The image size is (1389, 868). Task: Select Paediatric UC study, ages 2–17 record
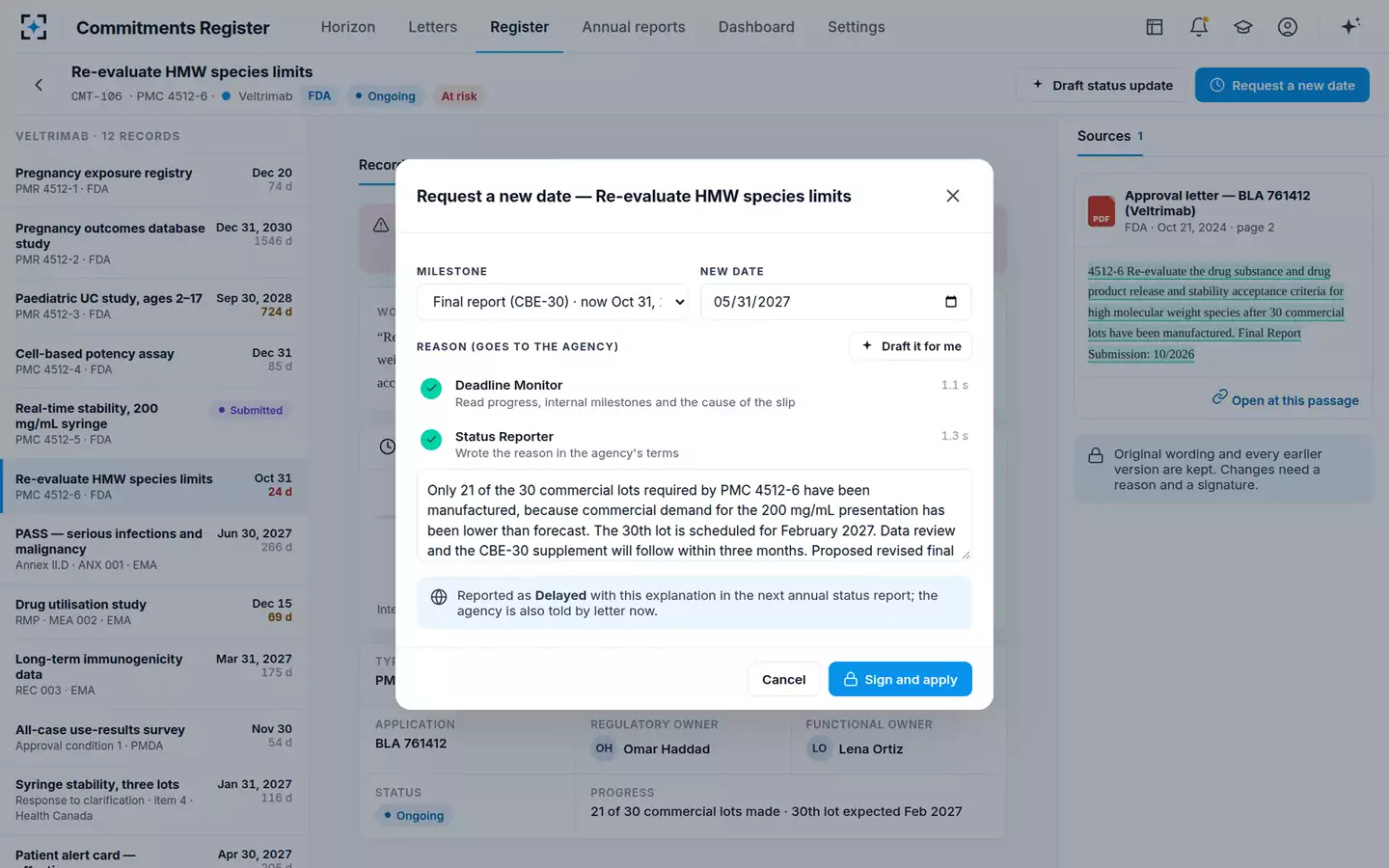tap(154, 306)
